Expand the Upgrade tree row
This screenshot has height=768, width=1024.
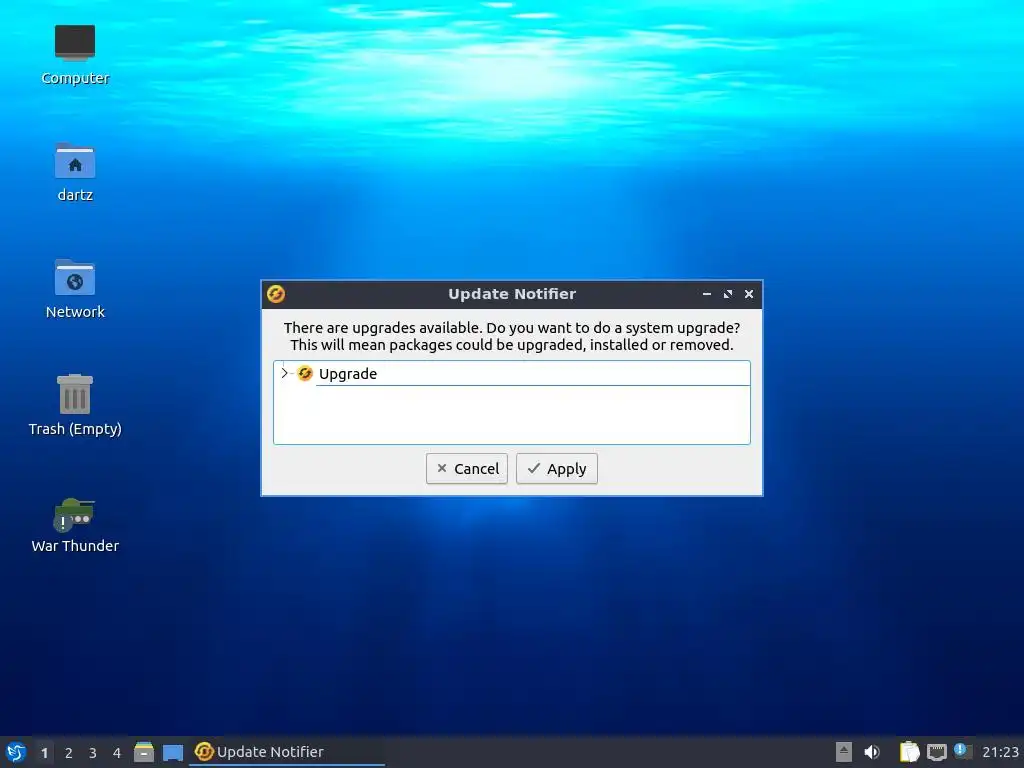(x=284, y=373)
